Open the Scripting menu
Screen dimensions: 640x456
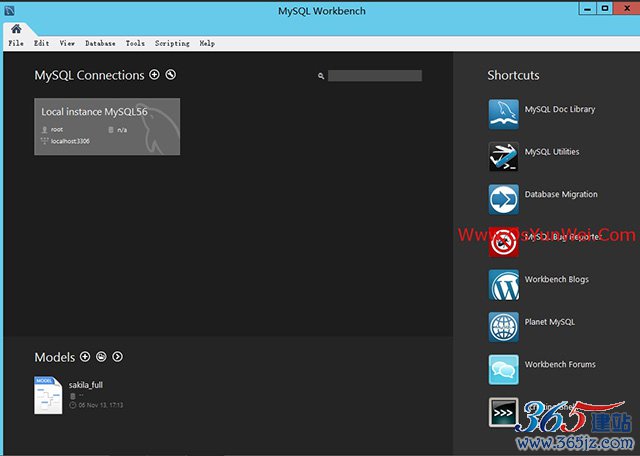pyautogui.click(x=172, y=43)
